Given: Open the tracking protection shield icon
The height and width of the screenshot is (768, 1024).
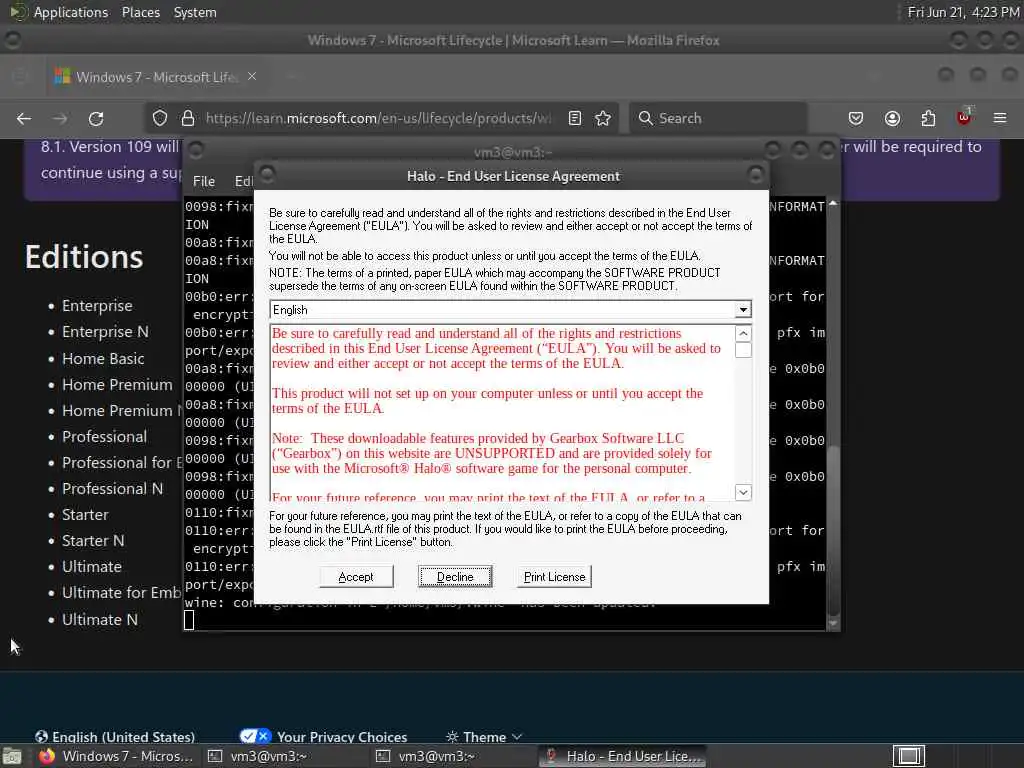Looking at the screenshot, I should 160,118.
